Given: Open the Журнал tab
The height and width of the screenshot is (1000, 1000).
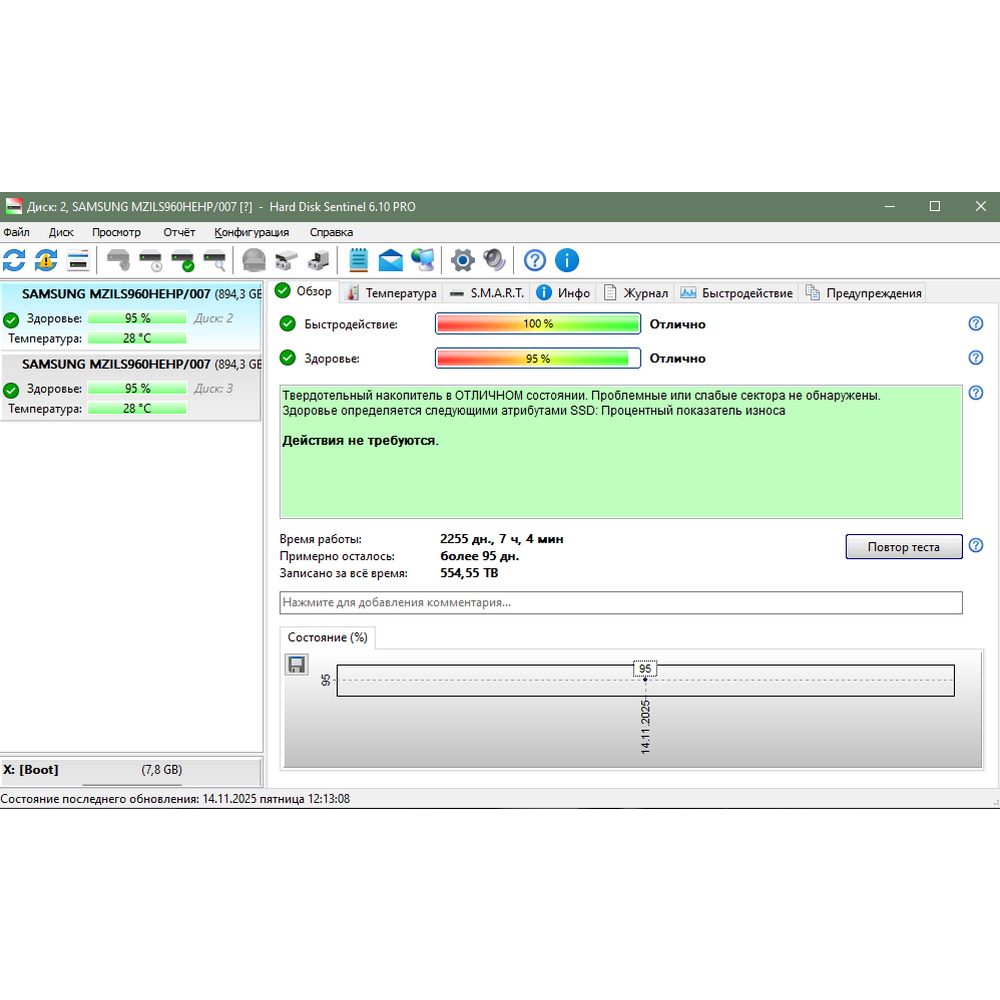Looking at the screenshot, I should tap(636, 293).
